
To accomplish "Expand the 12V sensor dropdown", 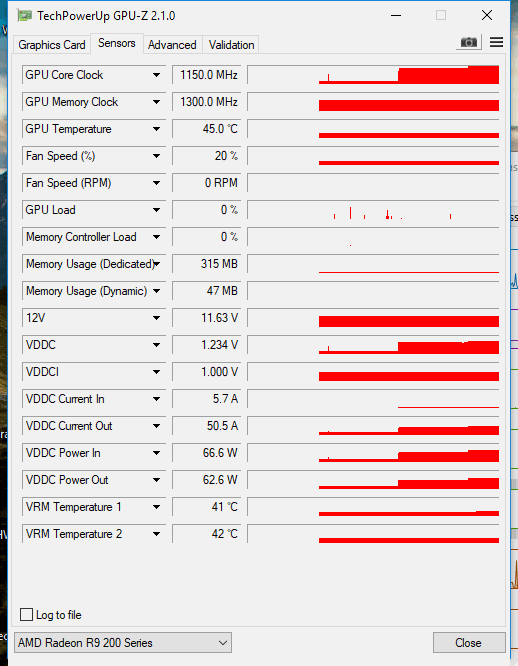I will click(156, 318).
